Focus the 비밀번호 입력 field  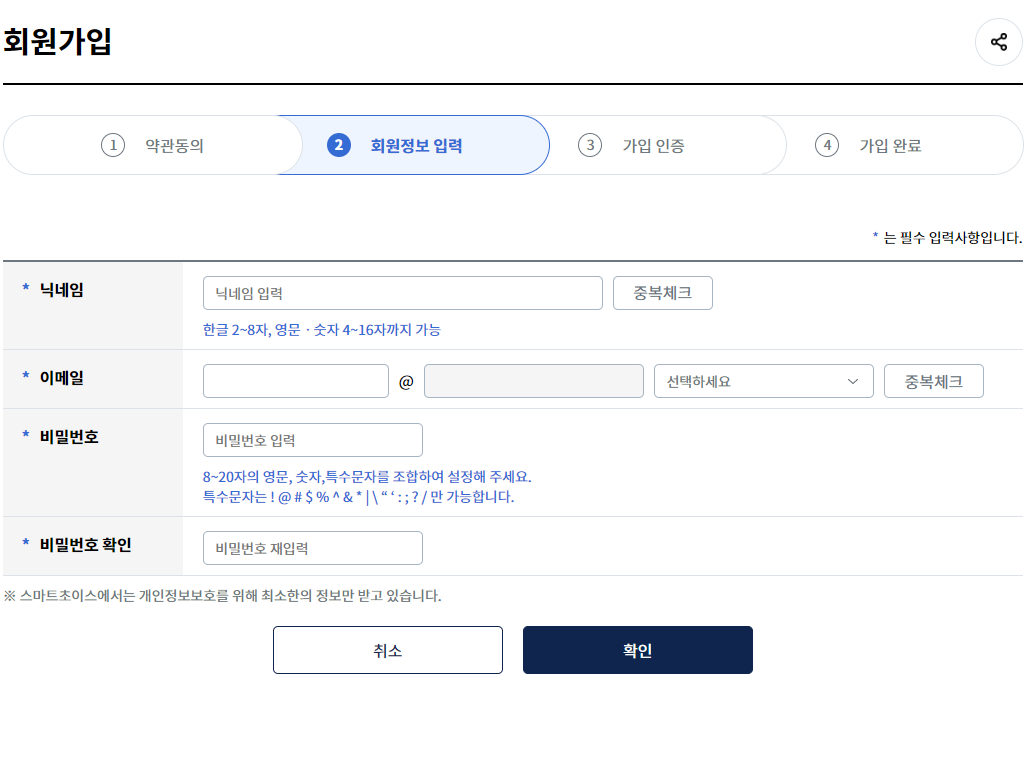(x=313, y=440)
